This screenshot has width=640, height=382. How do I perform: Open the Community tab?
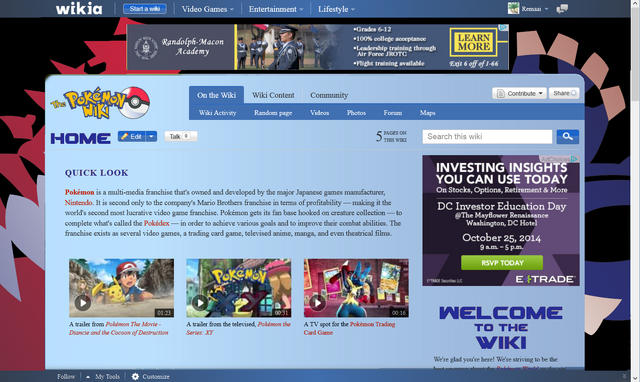[x=329, y=95]
